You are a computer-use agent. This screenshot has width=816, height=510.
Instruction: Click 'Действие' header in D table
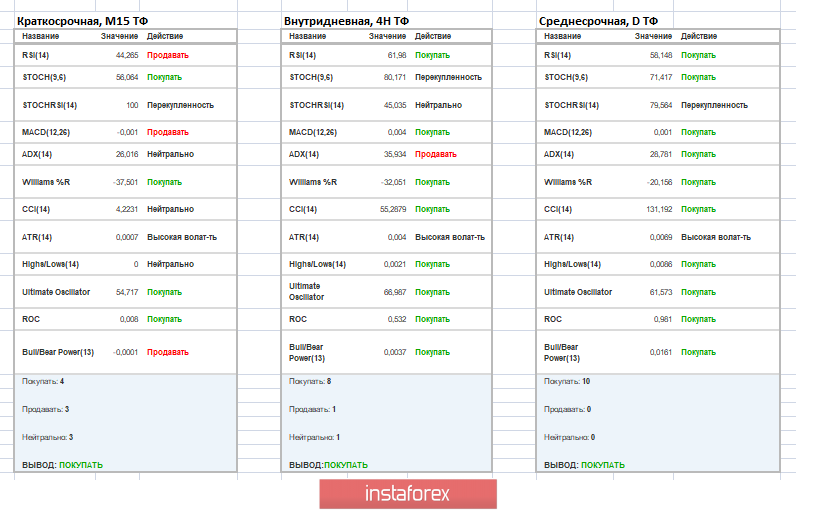click(x=699, y=36)
